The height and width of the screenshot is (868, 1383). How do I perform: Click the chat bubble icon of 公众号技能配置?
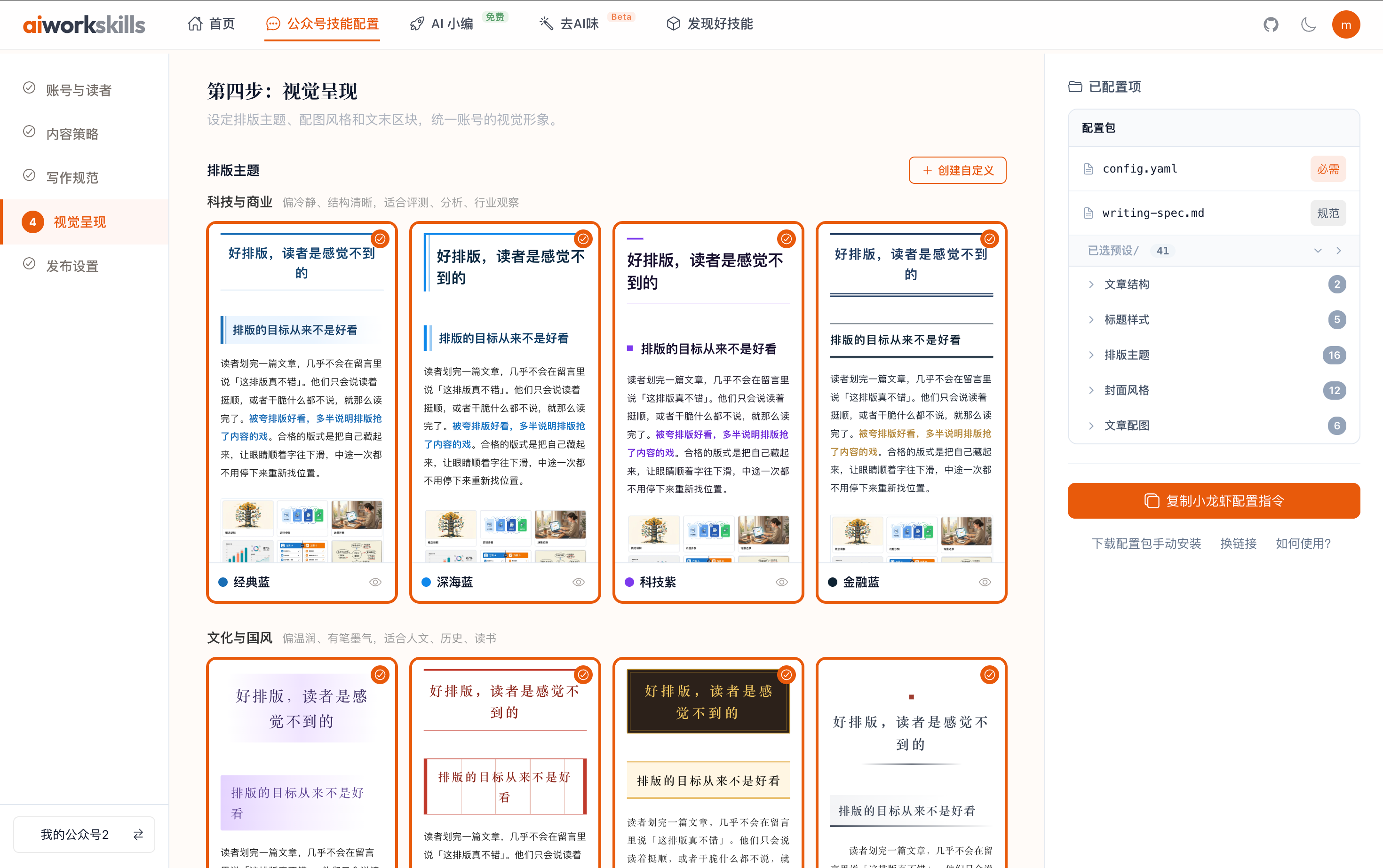click(273, 24)
